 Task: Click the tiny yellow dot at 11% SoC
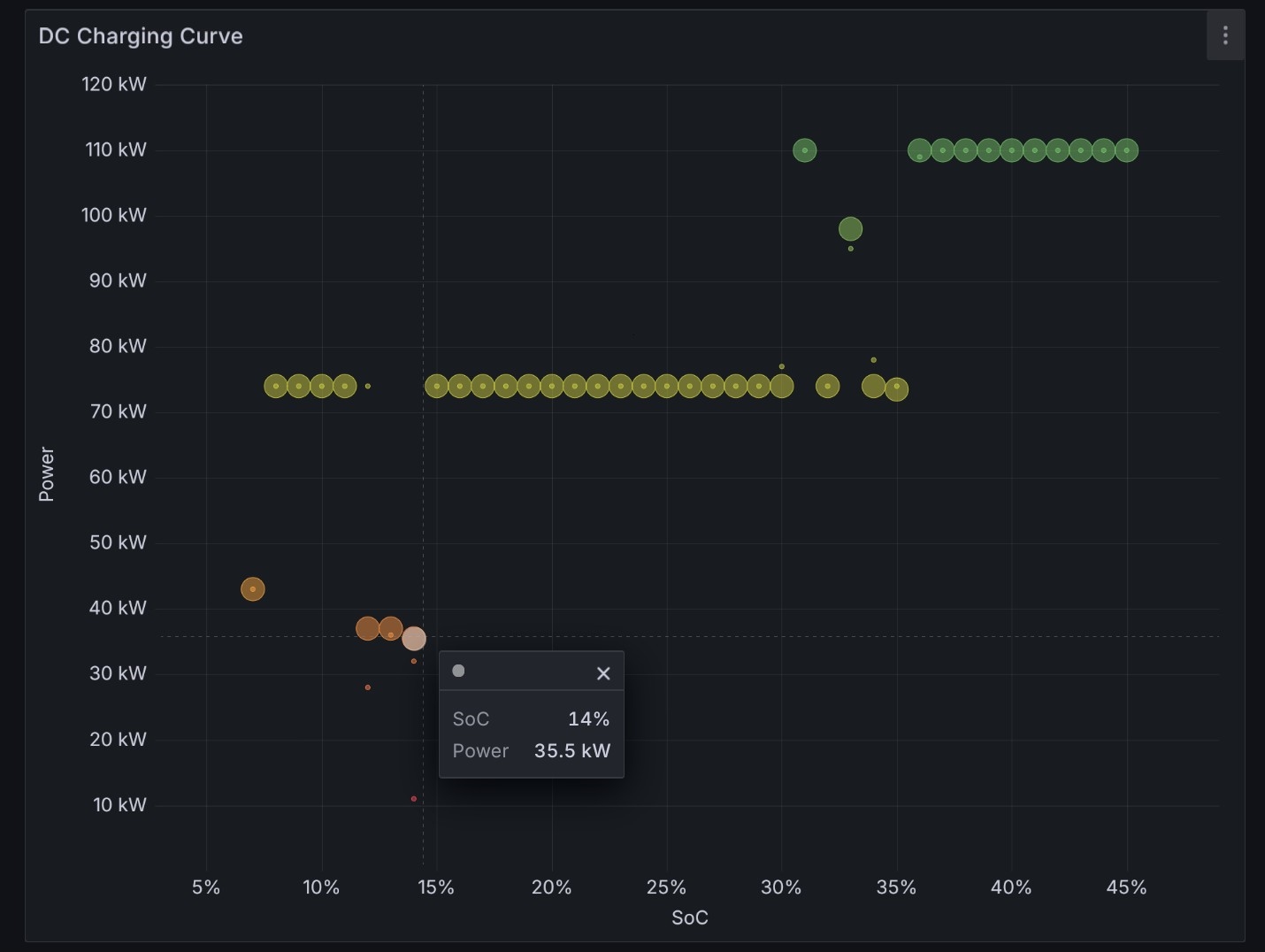(368, 386)
